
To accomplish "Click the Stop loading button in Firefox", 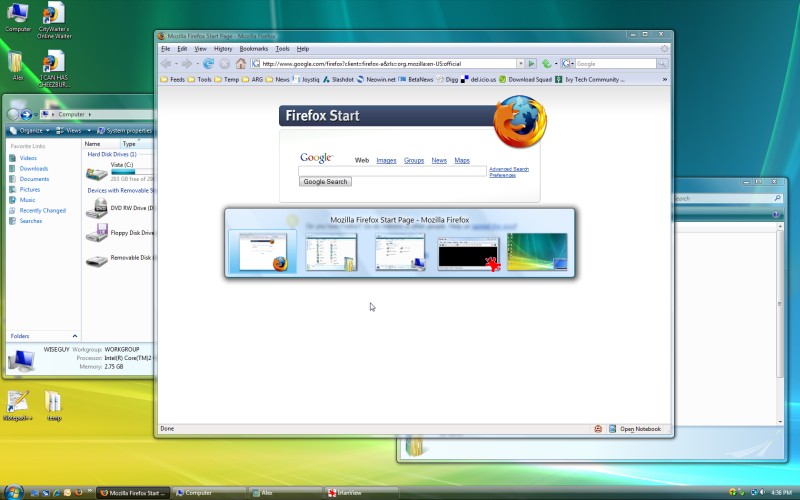I will point(224,64).
